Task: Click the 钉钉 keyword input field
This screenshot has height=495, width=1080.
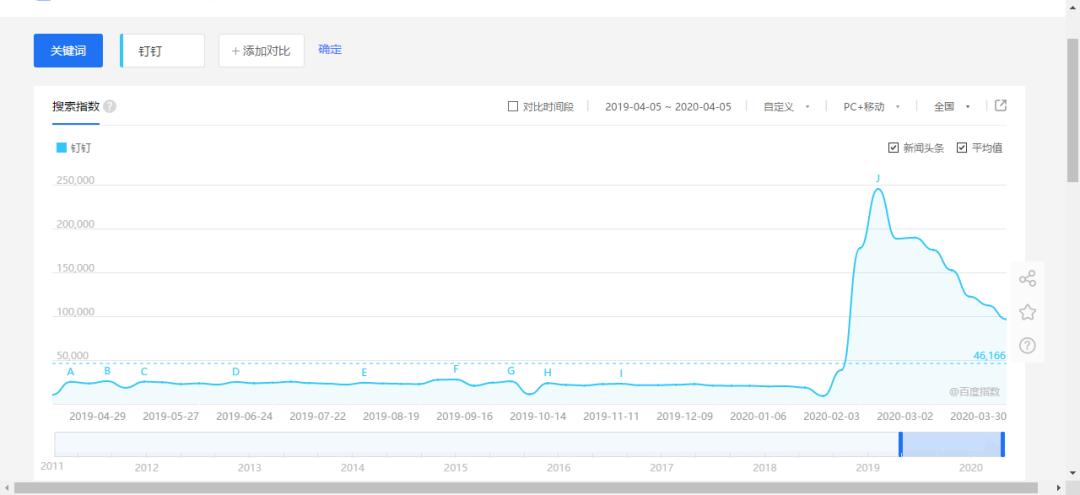Action: 163,51
